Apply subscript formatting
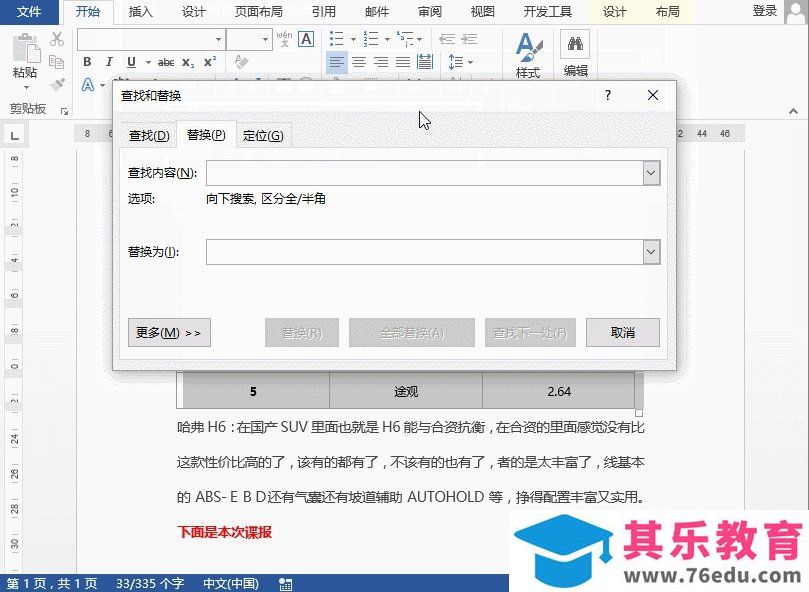Viewport: 809px width, 592px height. (188, 62)
